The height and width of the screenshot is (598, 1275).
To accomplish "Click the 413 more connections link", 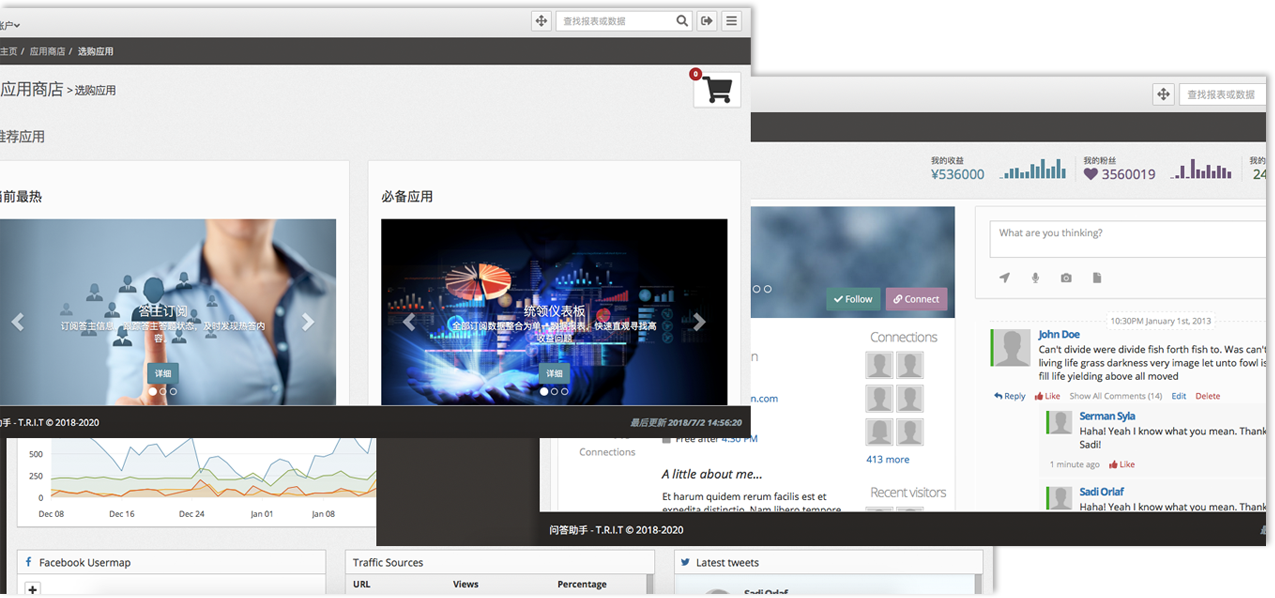I will coord(888,460).
